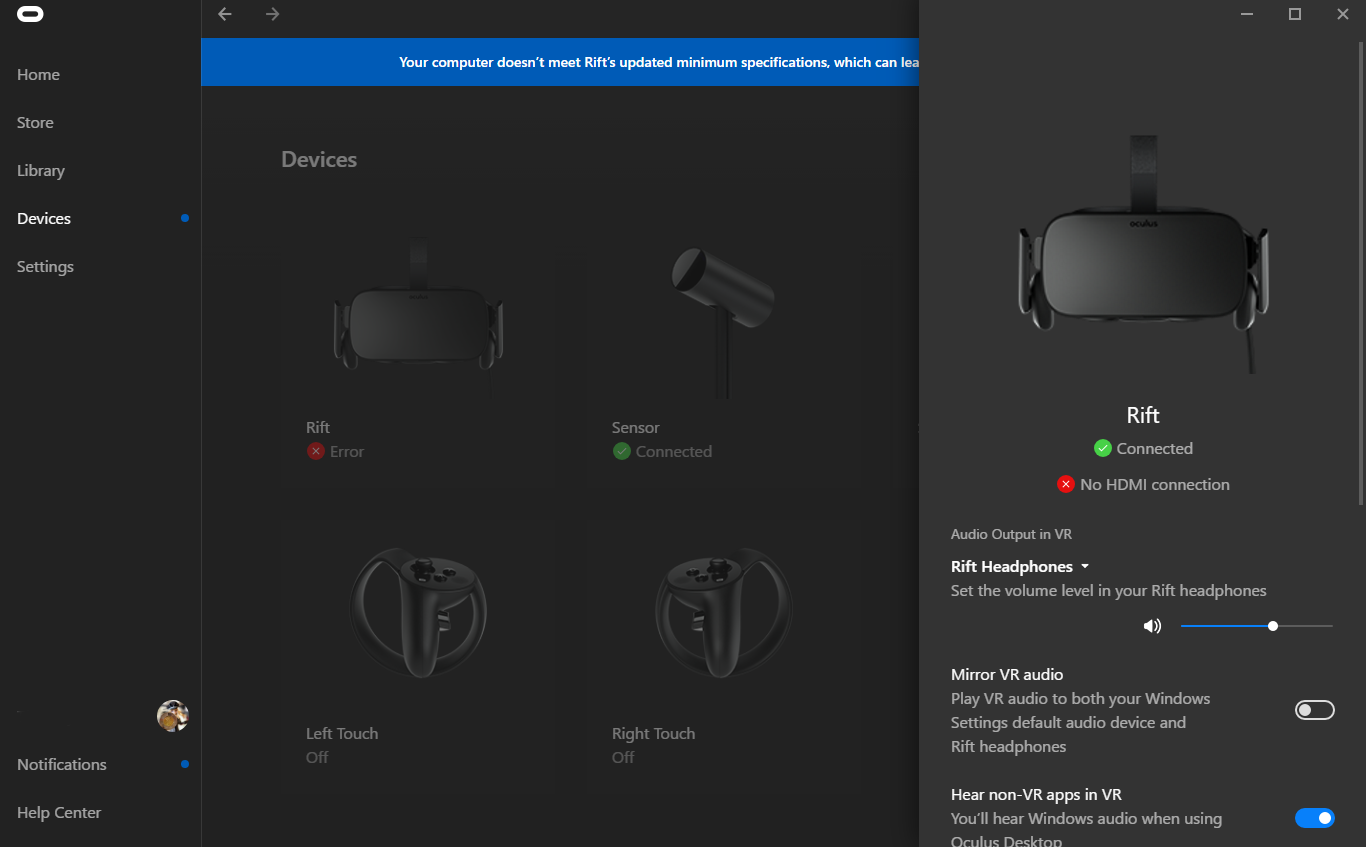
Task: Click the Rift device label
Action: coord(318,427)
